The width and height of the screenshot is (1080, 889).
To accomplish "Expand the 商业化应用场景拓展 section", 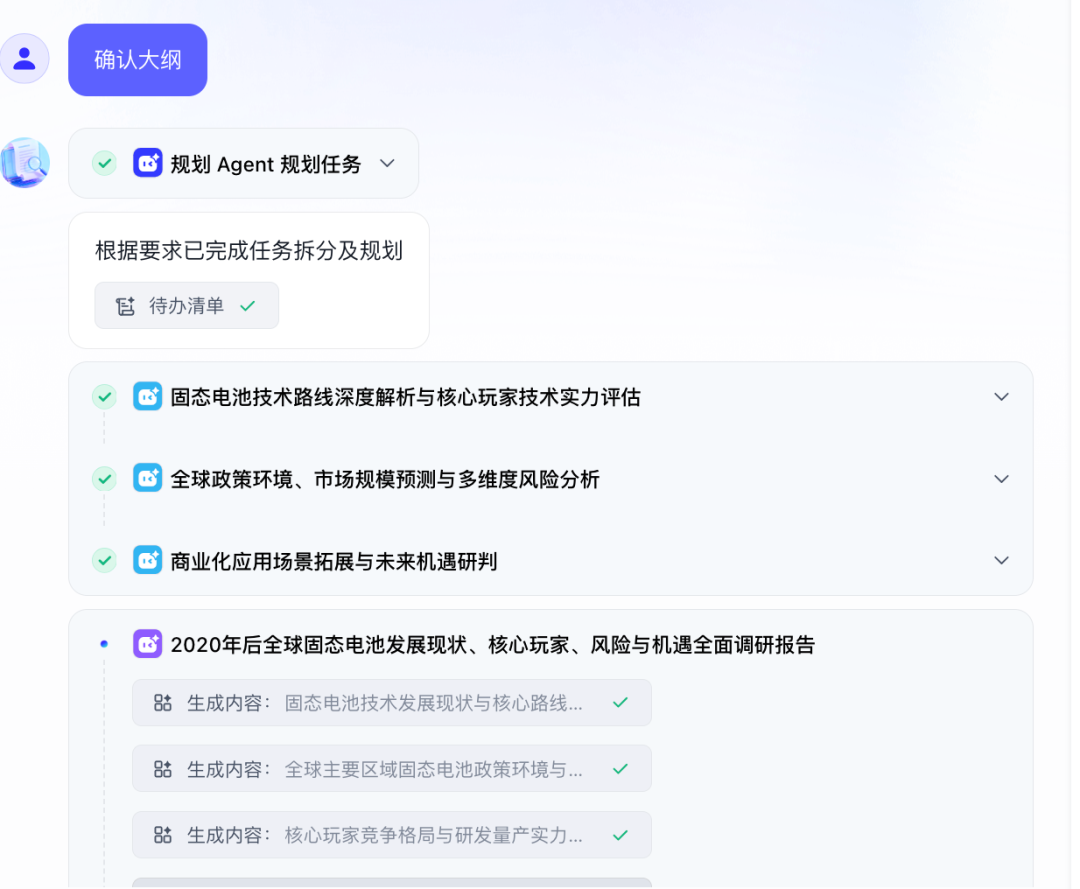I will 1001,561.
